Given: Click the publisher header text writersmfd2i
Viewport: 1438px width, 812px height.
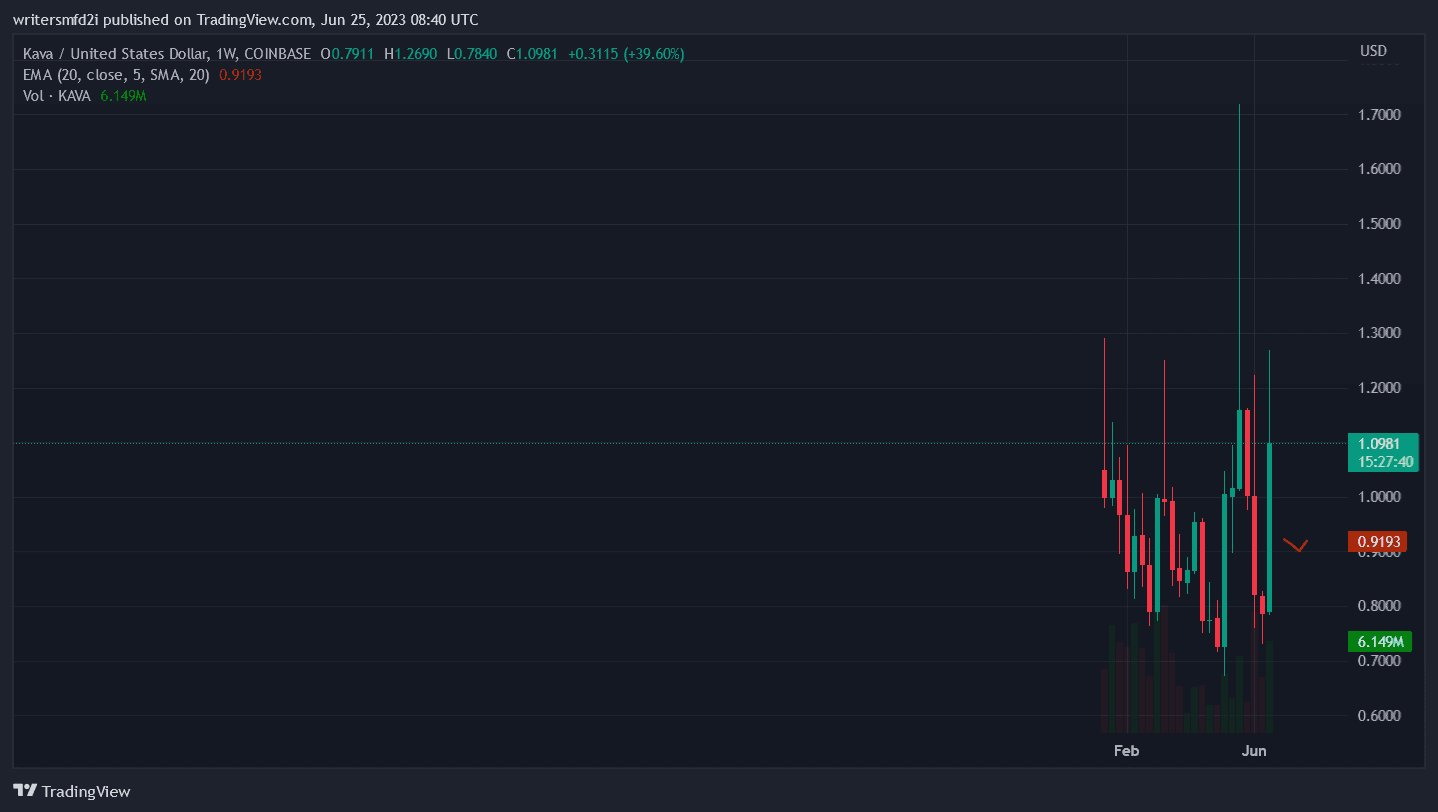Looking at the screenshot, I should click(x=65, y=20).
